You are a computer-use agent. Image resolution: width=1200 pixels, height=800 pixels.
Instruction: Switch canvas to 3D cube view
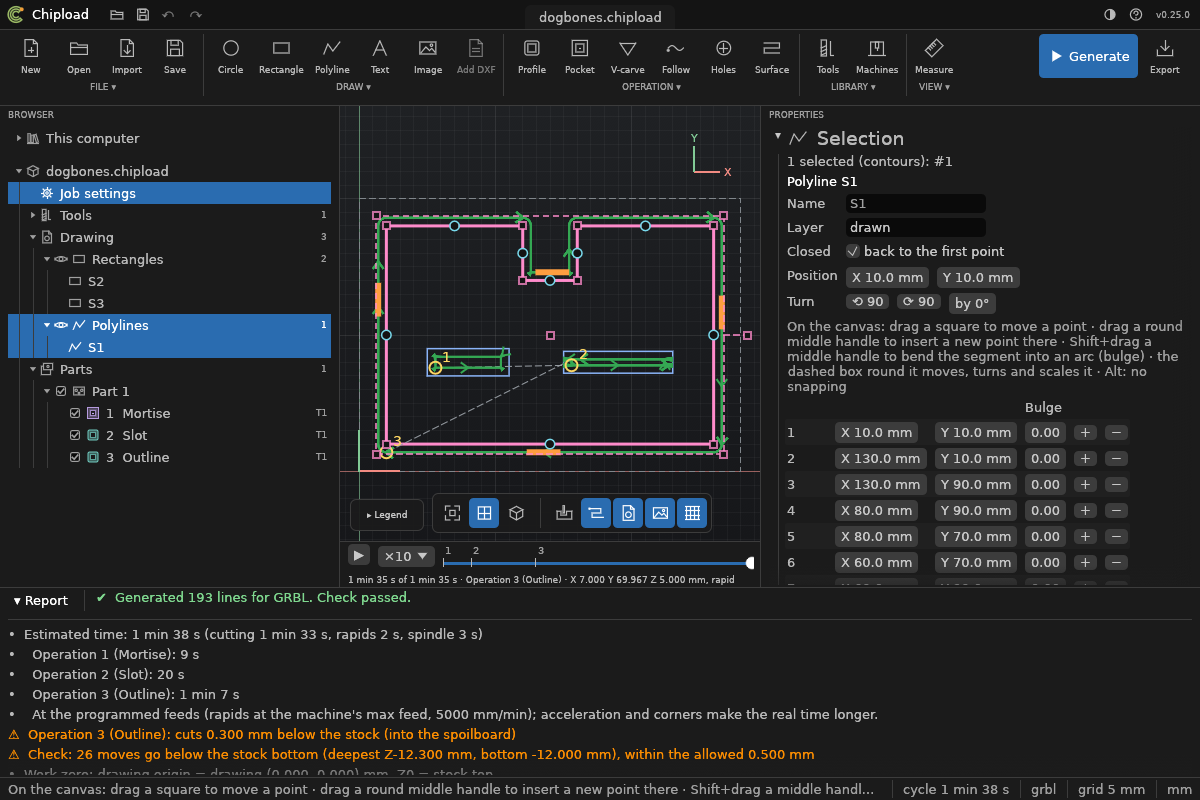(x=516, y=513)
